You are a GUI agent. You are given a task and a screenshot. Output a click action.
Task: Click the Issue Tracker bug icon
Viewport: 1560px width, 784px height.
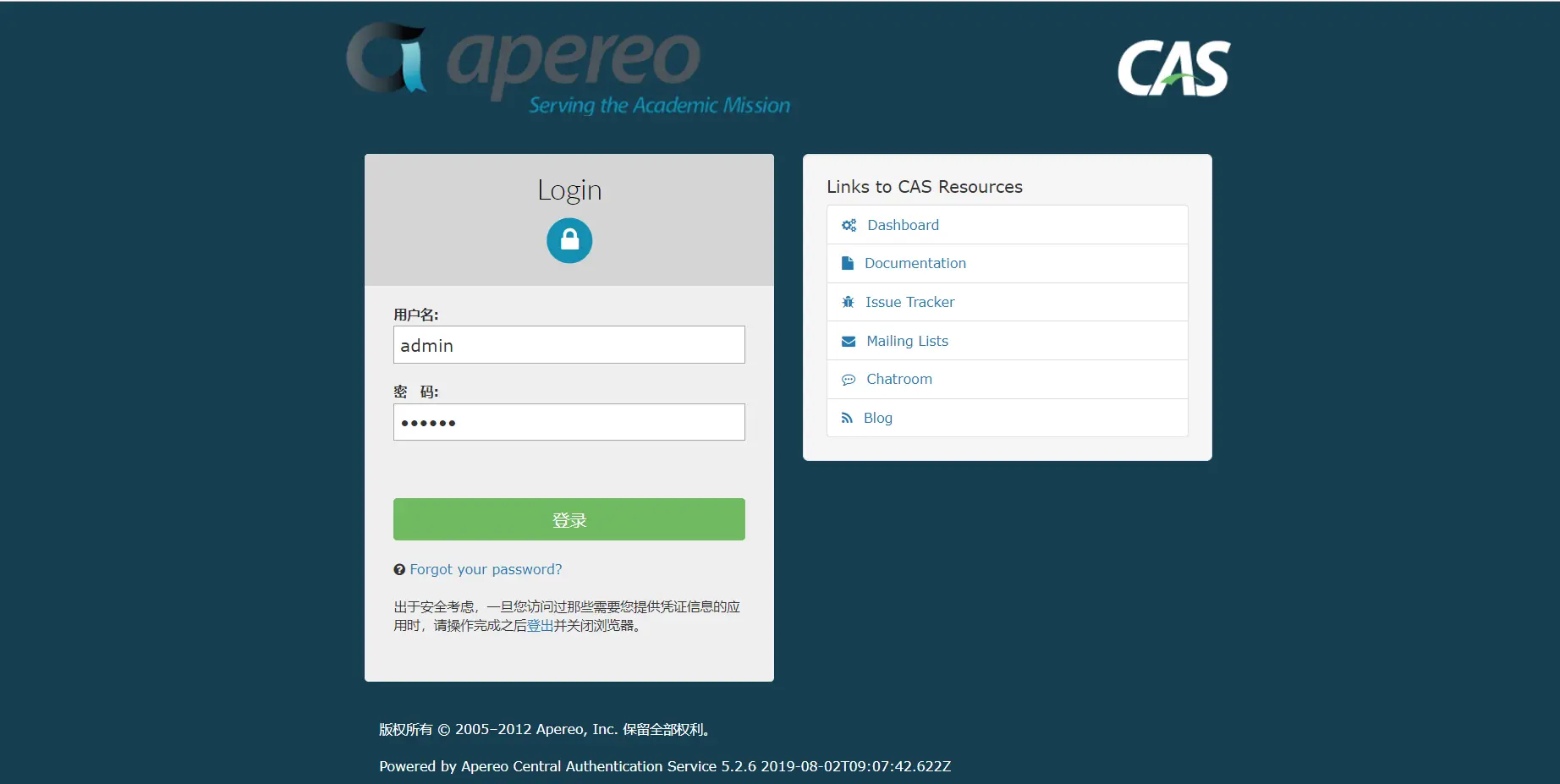tap(848, 302)
